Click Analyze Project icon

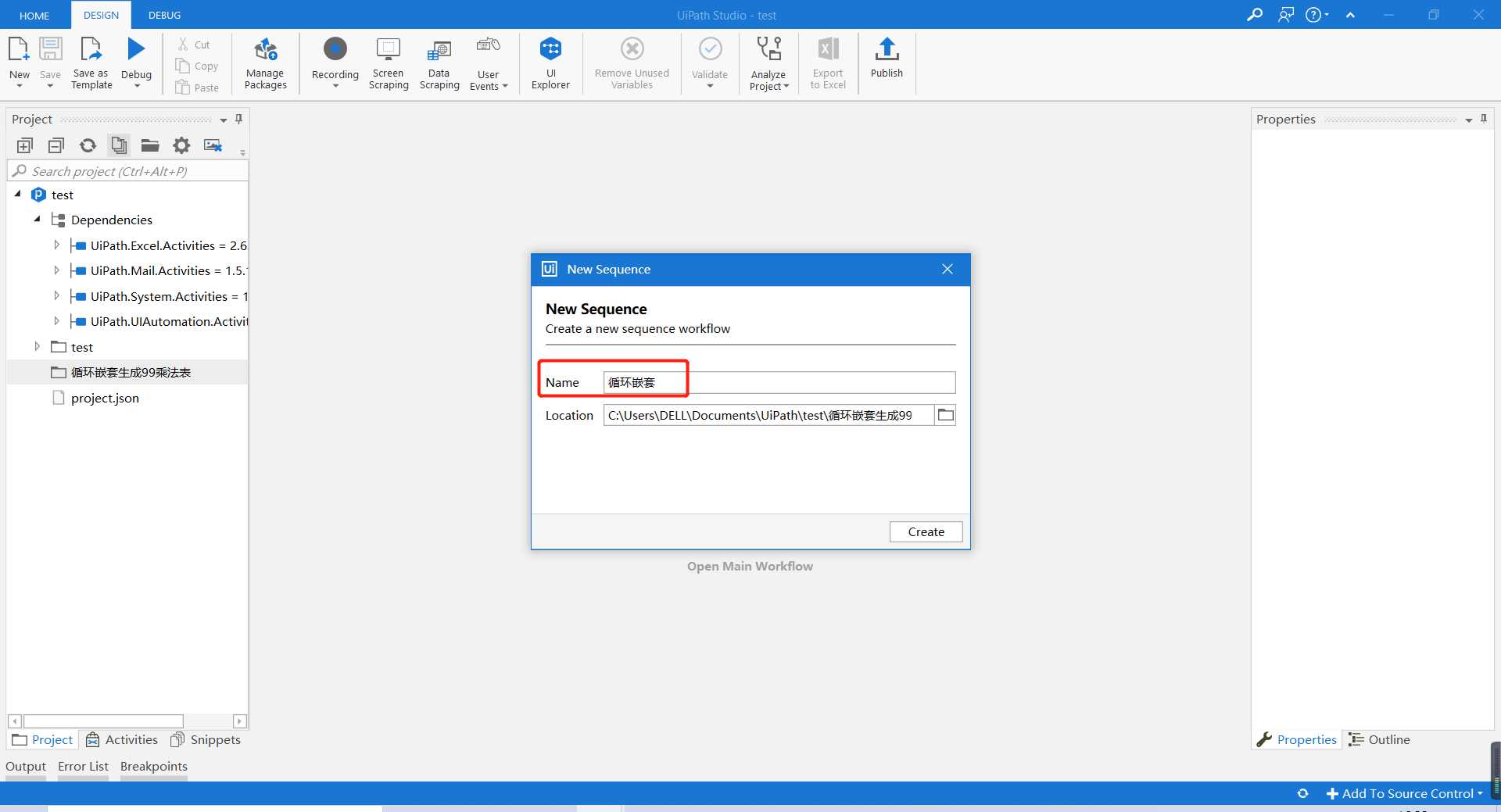[769, 49]
